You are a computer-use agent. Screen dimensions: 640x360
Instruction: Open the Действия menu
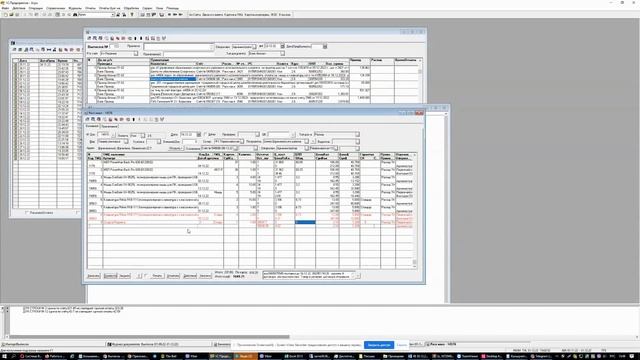[19, 8]
